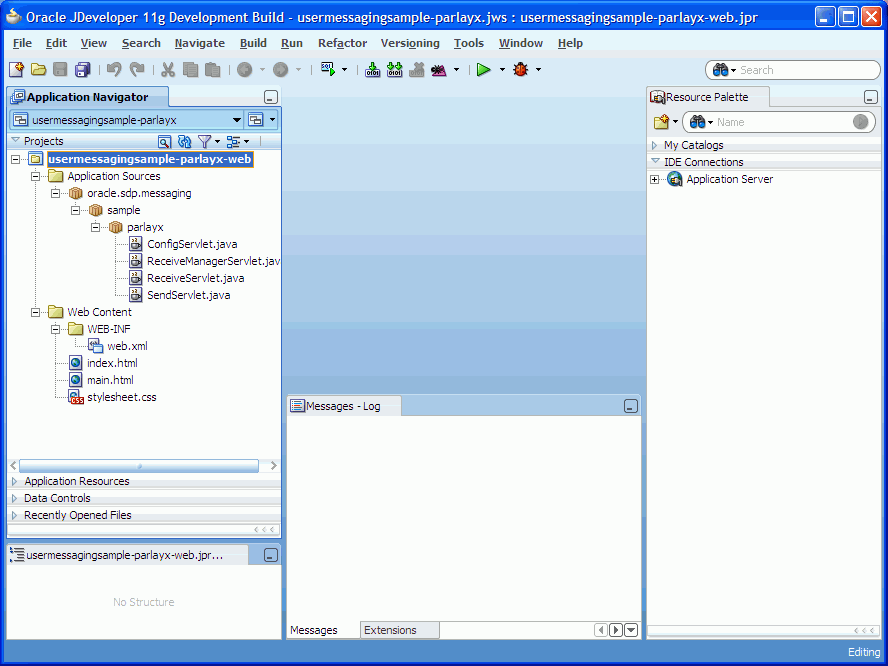This screenshot has height=666, width=888.
Task: Click the log tabs scroll right arrow
Action: click(616, 630)
